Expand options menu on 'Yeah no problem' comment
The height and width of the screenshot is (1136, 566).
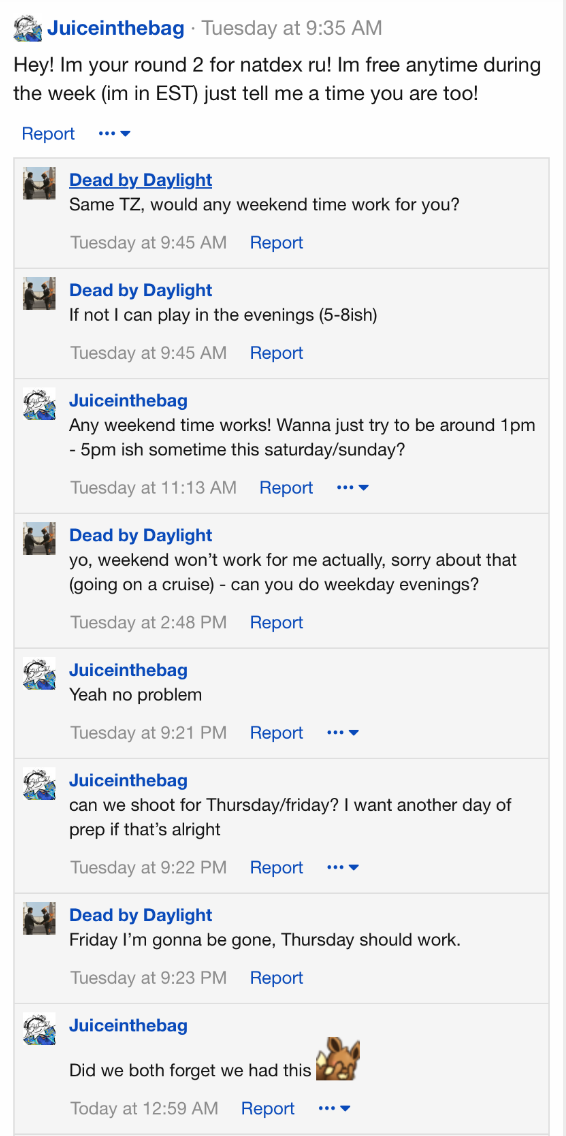(x=344, y=732)
